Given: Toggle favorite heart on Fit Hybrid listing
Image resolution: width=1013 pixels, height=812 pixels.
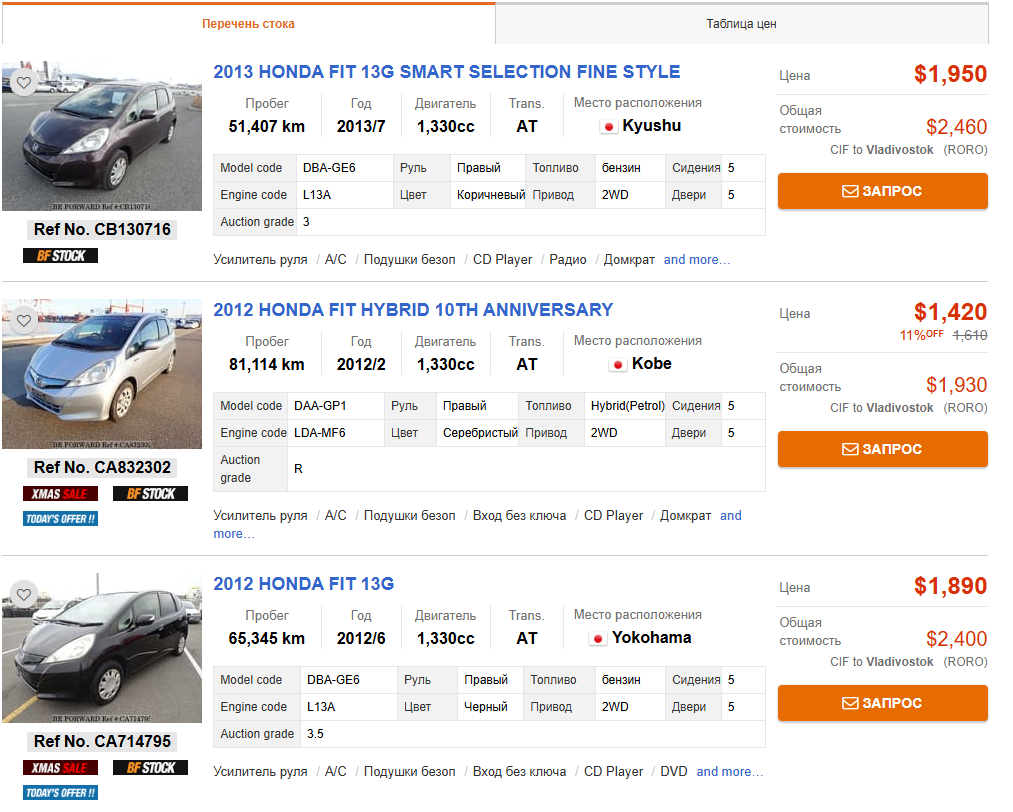Looking at the screenshot, I should [24, 321].
